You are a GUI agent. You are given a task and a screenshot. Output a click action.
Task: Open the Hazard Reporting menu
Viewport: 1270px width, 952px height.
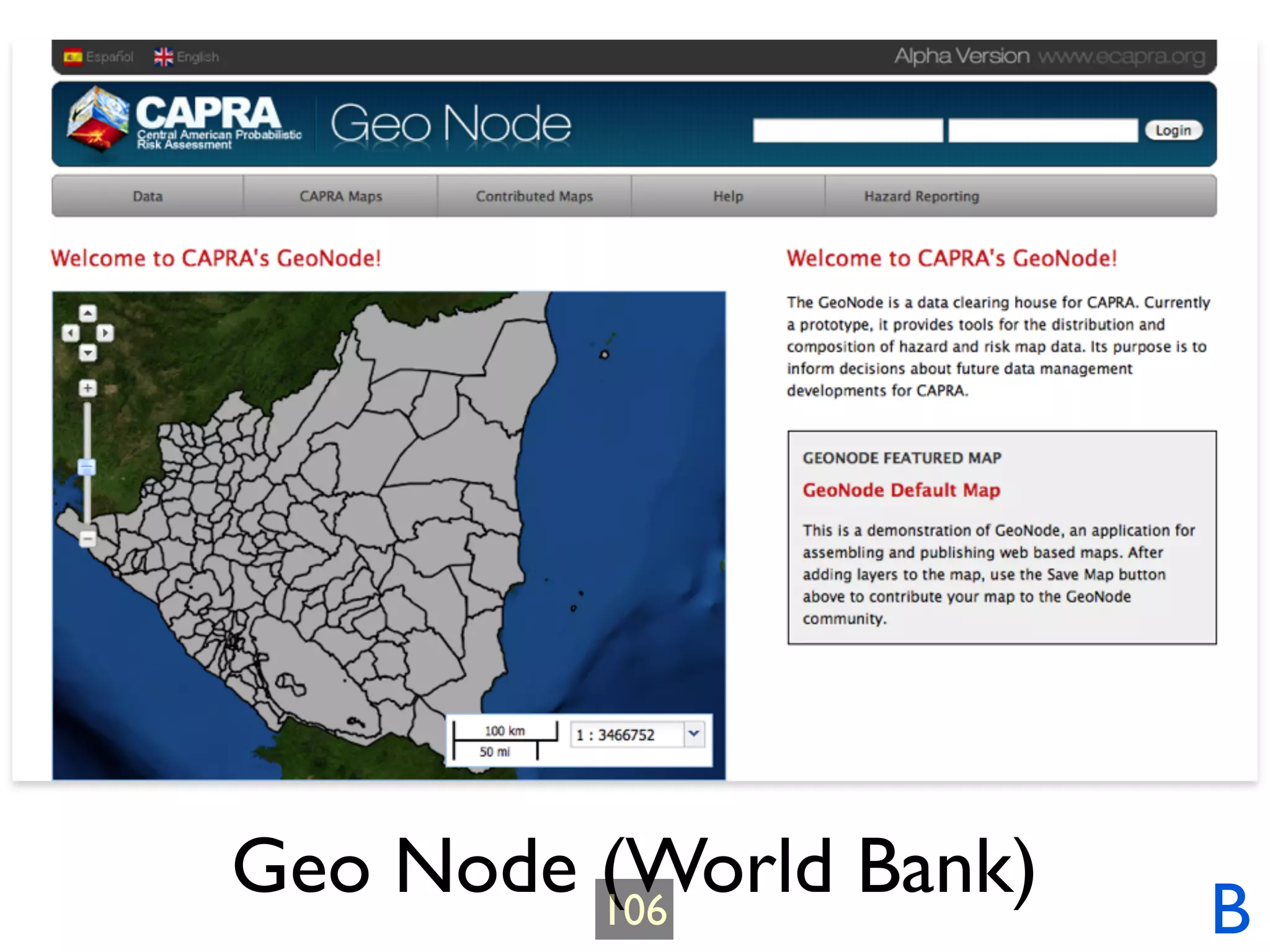[921, 196]
